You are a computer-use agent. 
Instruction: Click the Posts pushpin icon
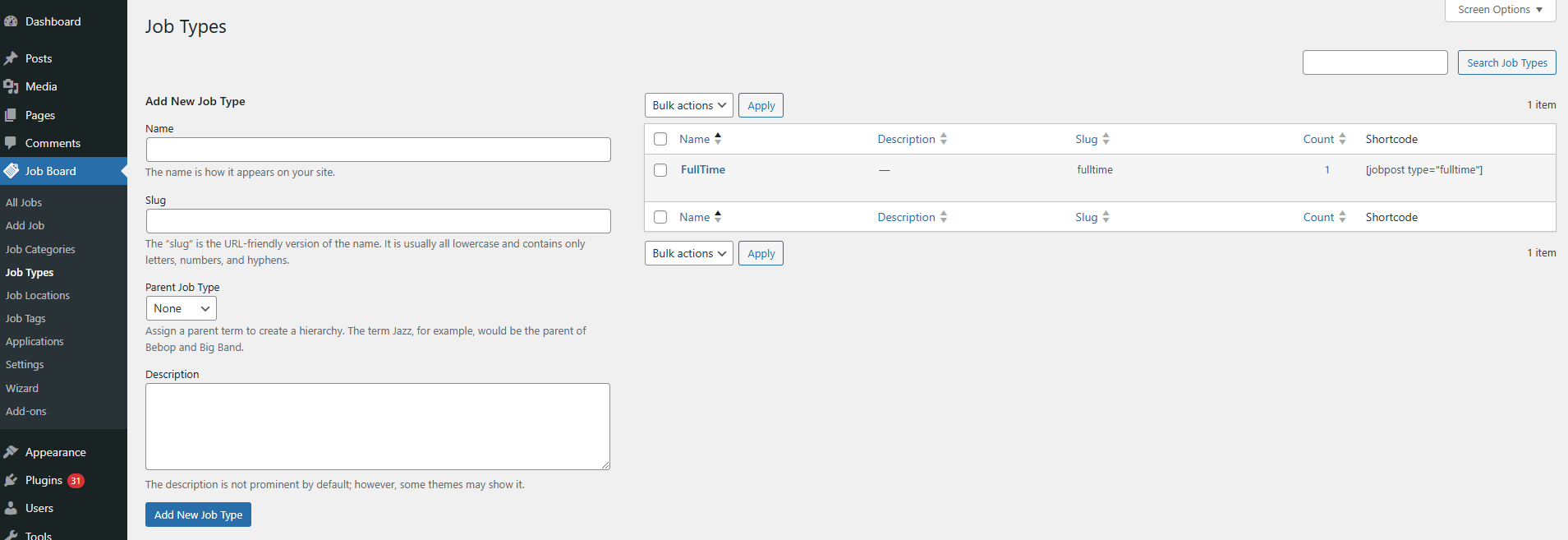pos(11,58)
